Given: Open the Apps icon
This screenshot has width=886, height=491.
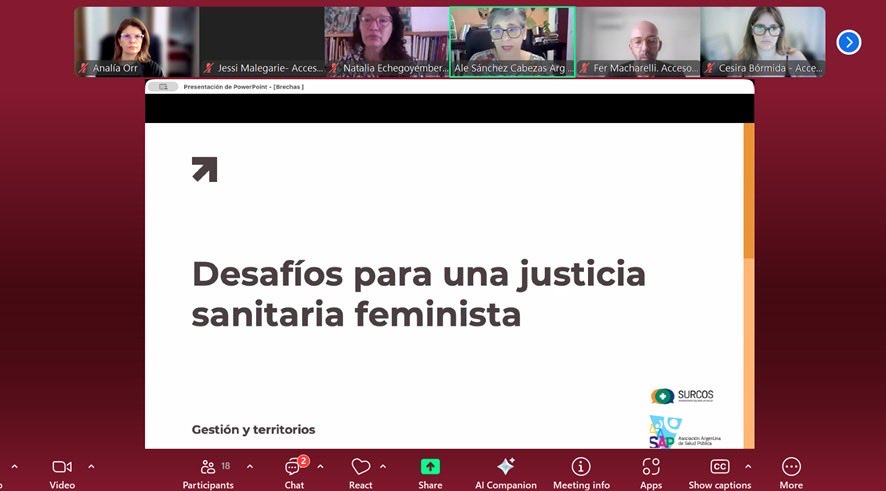Looking at the screenshot, I should click(x=651, y=467).
